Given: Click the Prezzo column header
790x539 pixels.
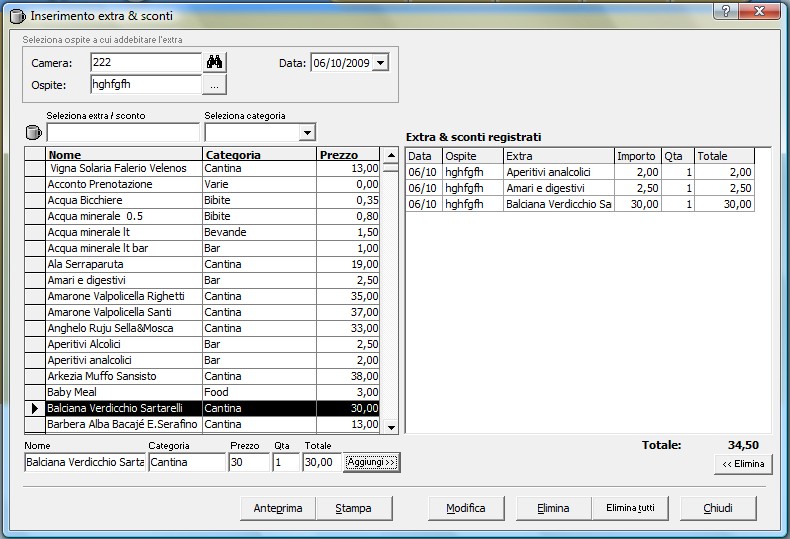Looking at the screenshot, I should pos(348,154).
